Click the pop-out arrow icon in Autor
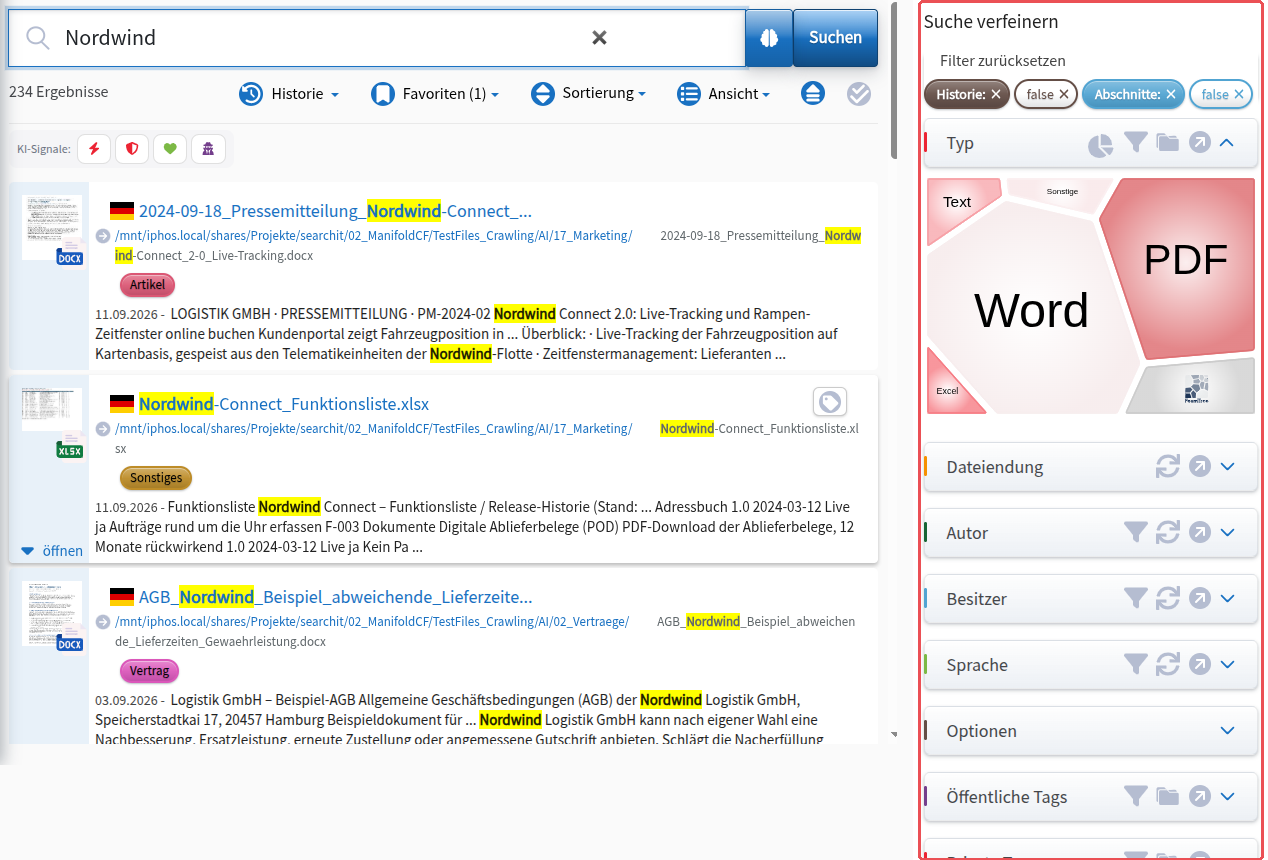Viewport: 1268px width, 860px height. coord(1200,533)
